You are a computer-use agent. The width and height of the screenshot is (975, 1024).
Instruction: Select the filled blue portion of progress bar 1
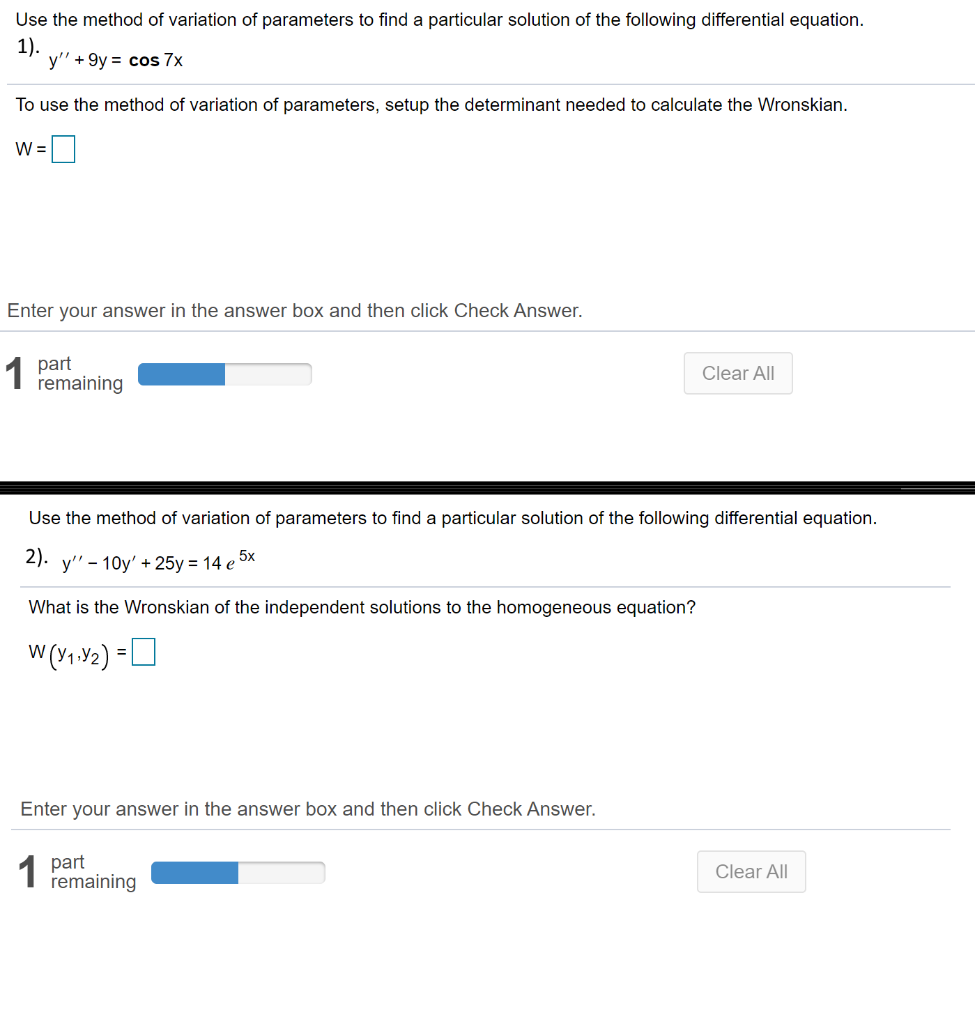click(180, 374)
